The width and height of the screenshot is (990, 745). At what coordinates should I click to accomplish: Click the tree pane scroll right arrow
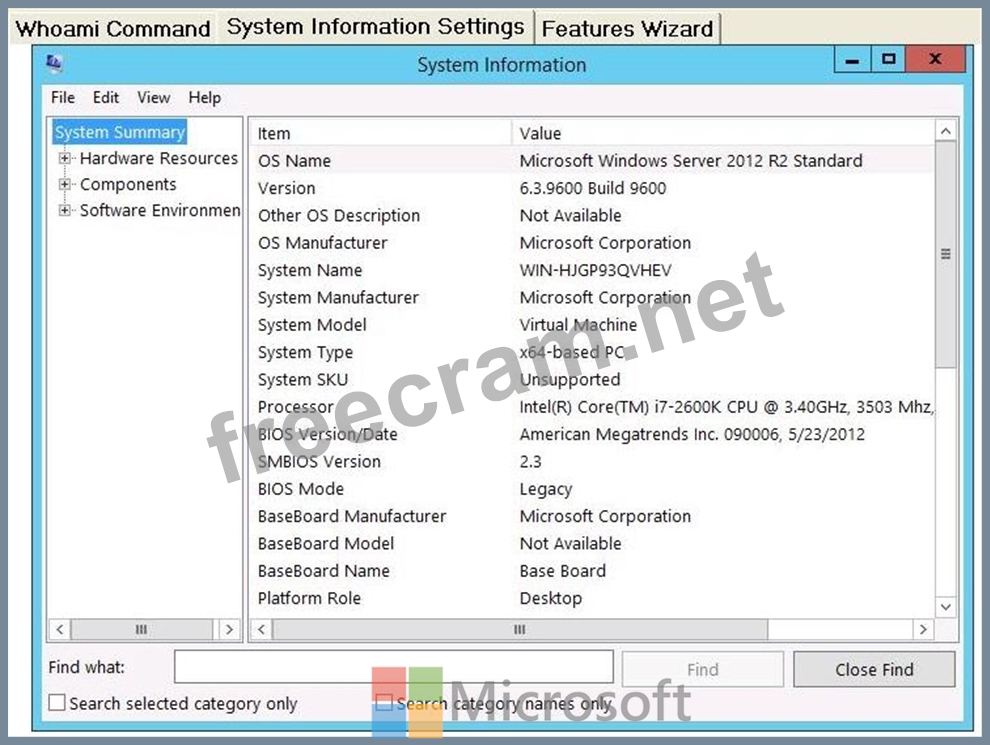point(229,629)
